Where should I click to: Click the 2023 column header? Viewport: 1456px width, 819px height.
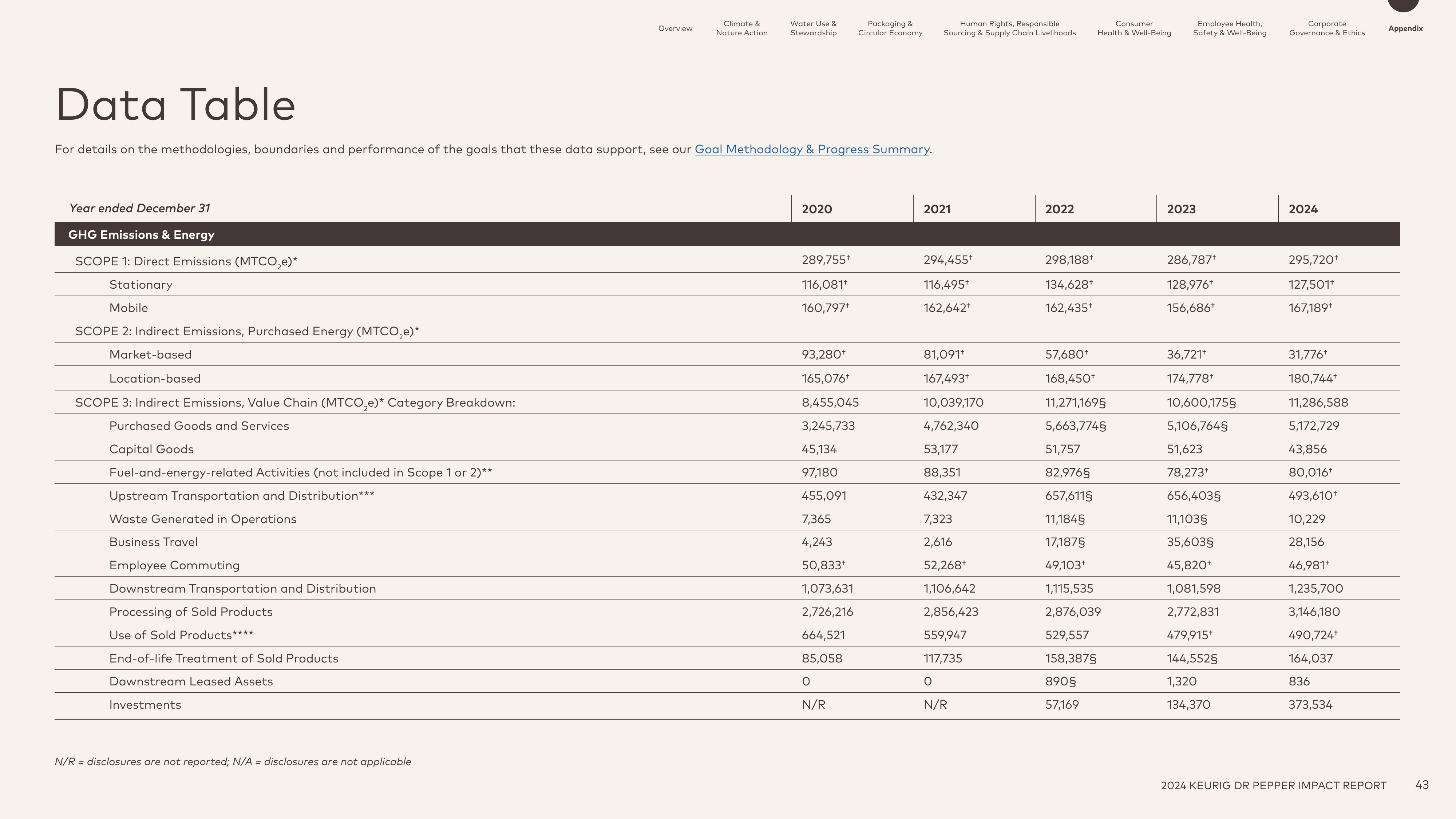[x=1181, y=209]
